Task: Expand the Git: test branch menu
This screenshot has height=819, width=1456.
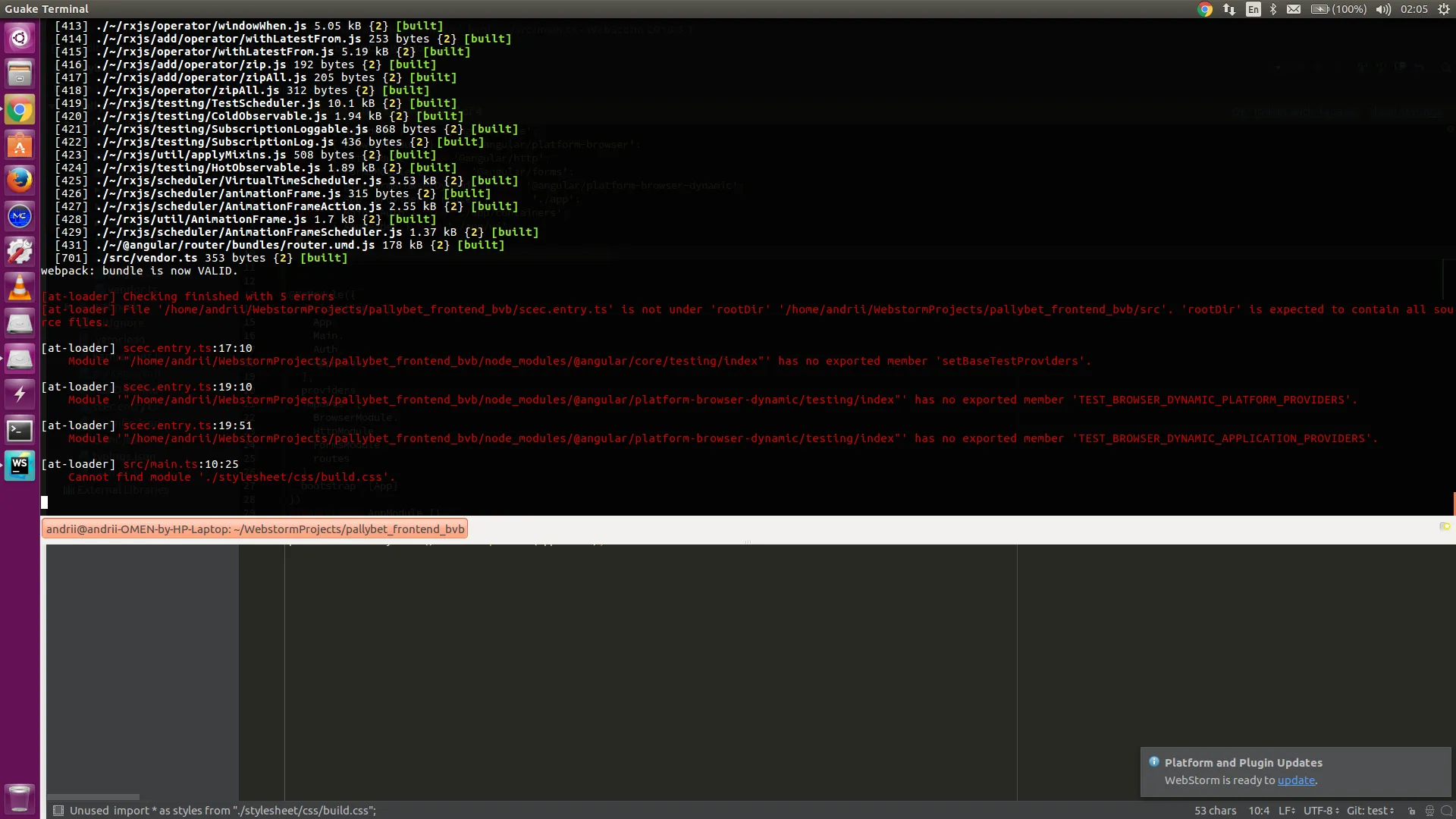Action: (1370, 811)
